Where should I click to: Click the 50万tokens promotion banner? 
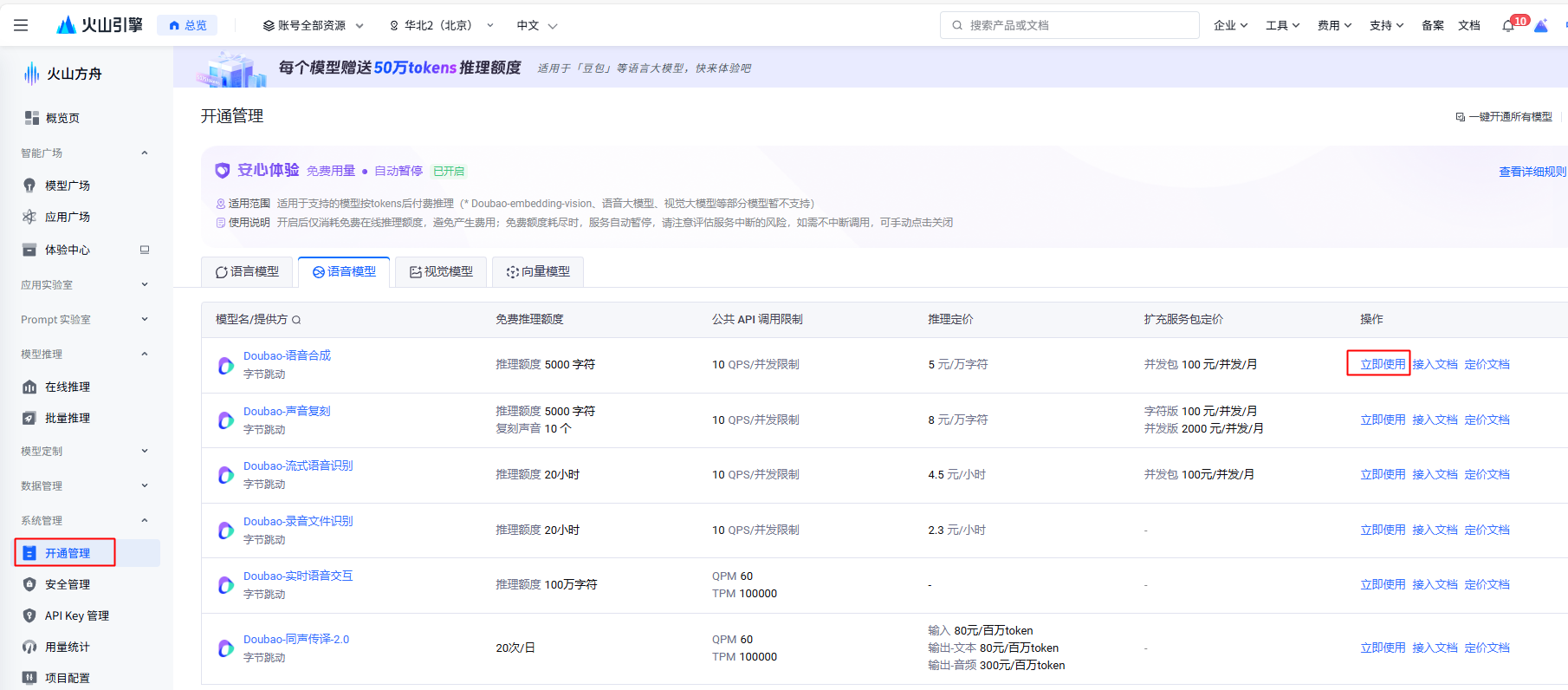point(871,68)
